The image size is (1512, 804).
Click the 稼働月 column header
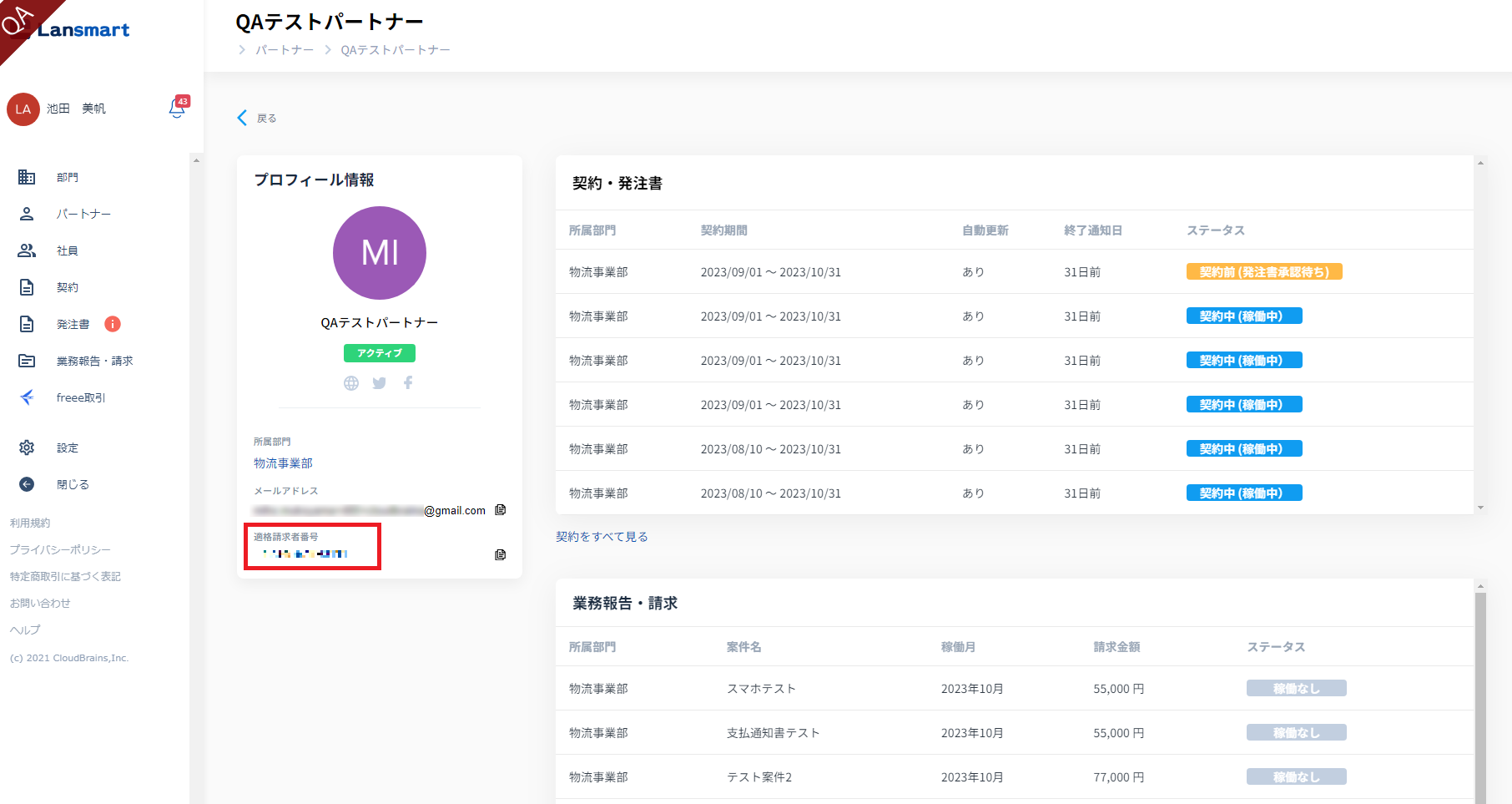point(959,647)
